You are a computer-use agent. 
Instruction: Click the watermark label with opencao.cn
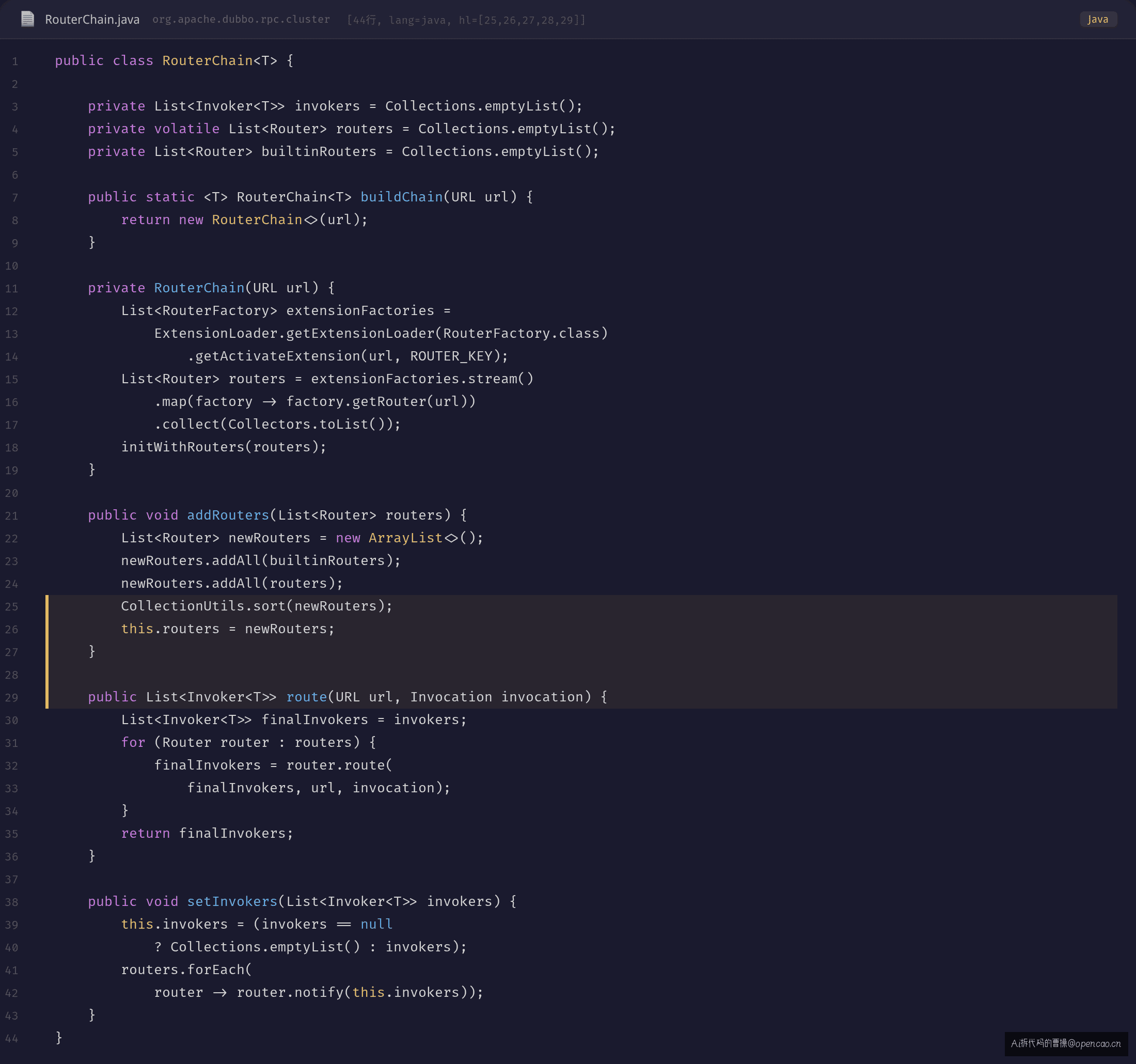click(1066, 1043)
